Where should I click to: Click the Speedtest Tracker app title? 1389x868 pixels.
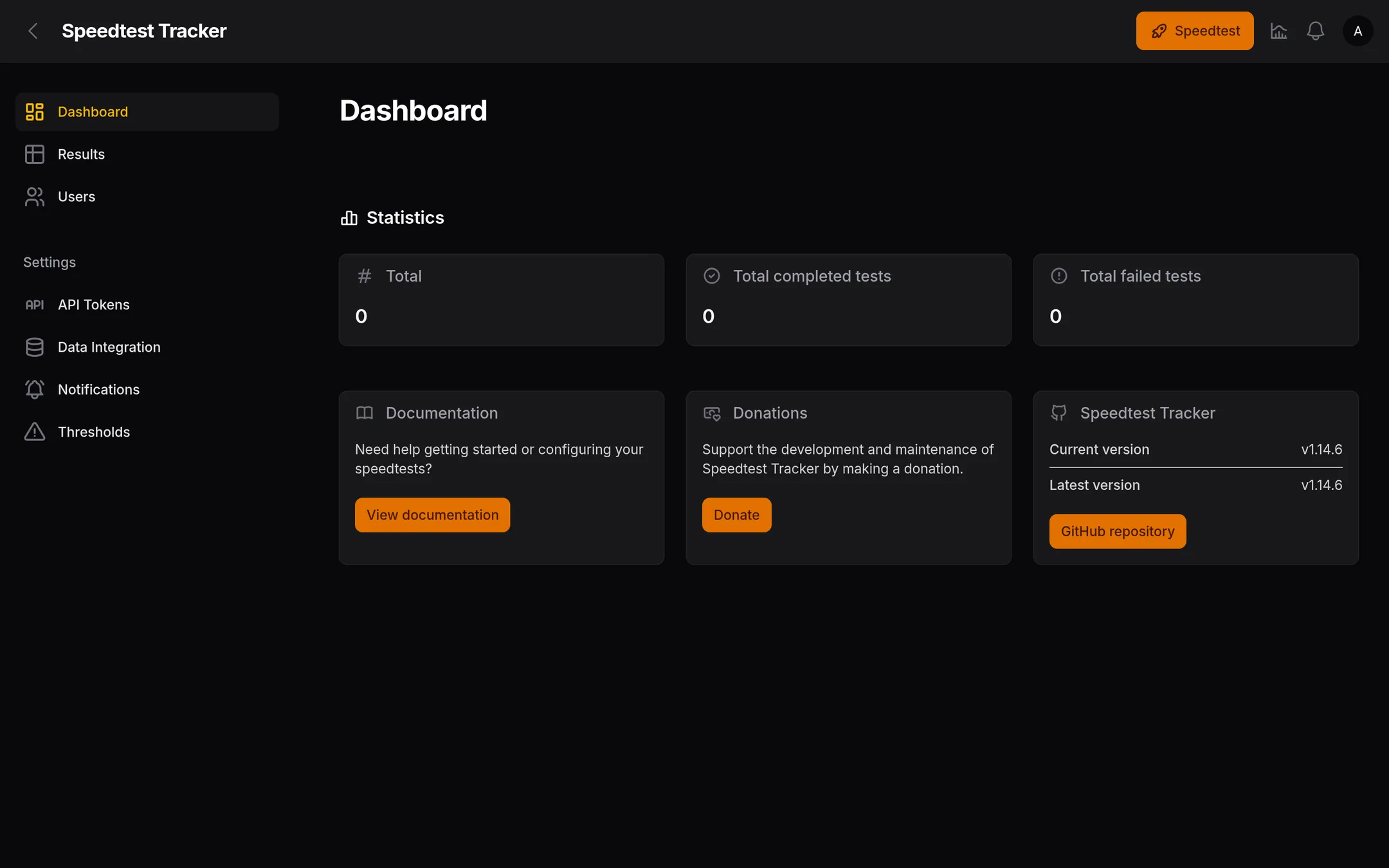[144, 31]
